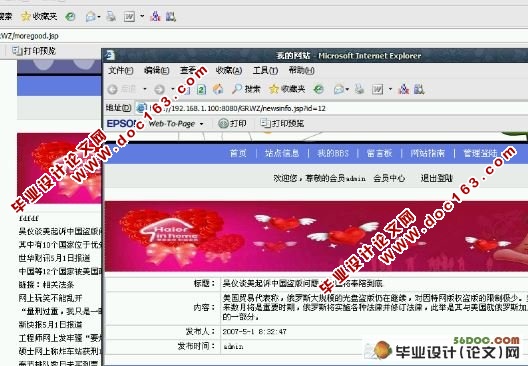
Task: Click Print icon in back window toolbar
Action: 111,16
